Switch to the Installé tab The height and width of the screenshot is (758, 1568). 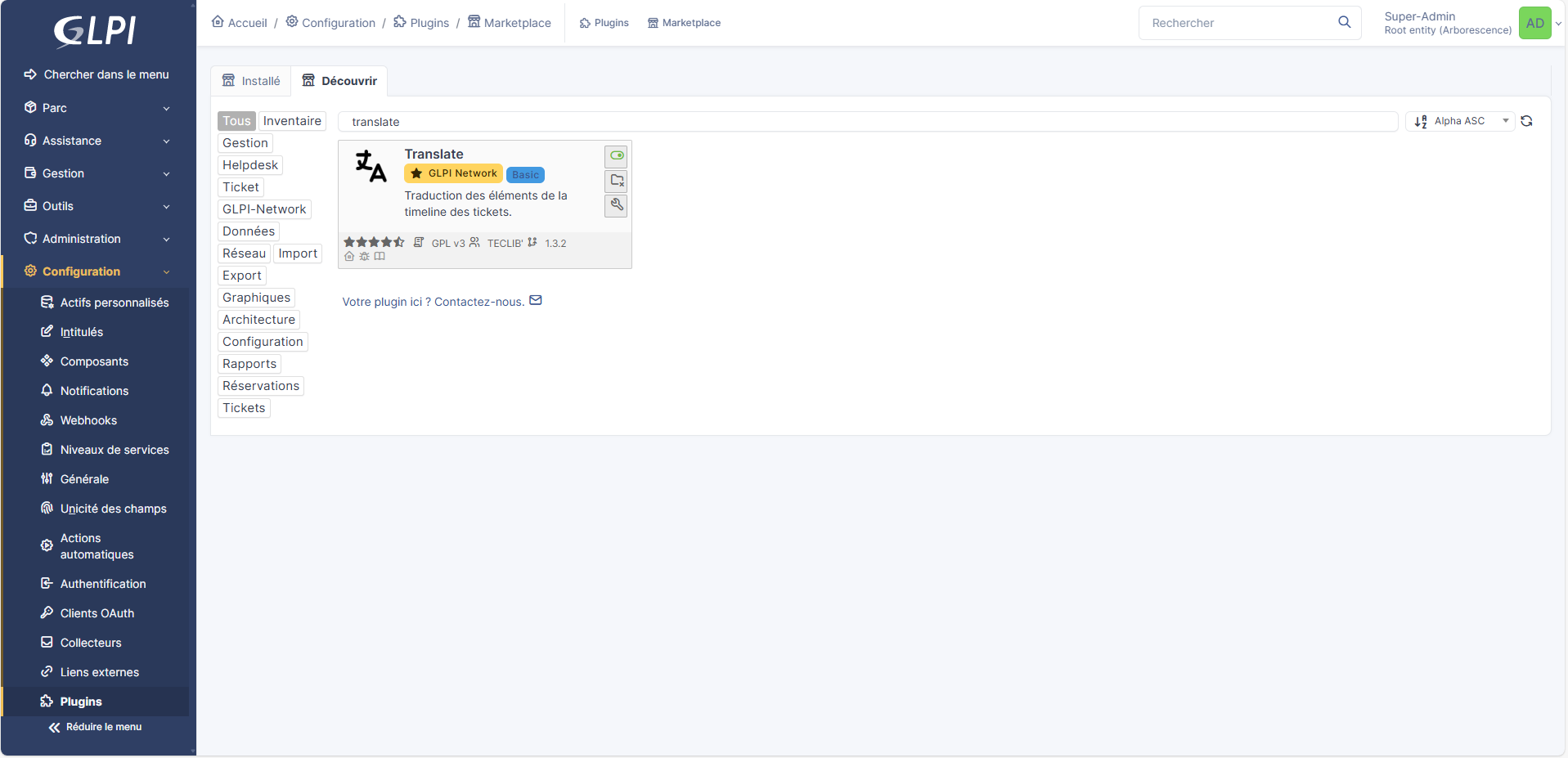point(251,81)
